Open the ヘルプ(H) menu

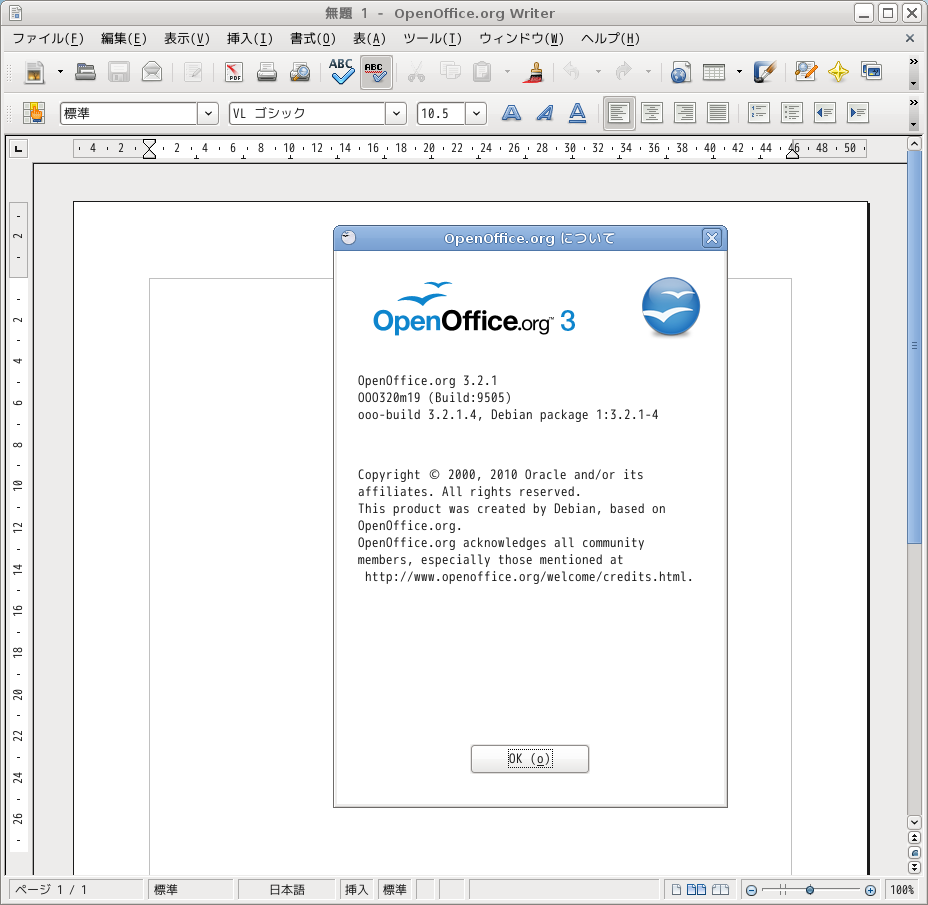[x=610, y=38]
